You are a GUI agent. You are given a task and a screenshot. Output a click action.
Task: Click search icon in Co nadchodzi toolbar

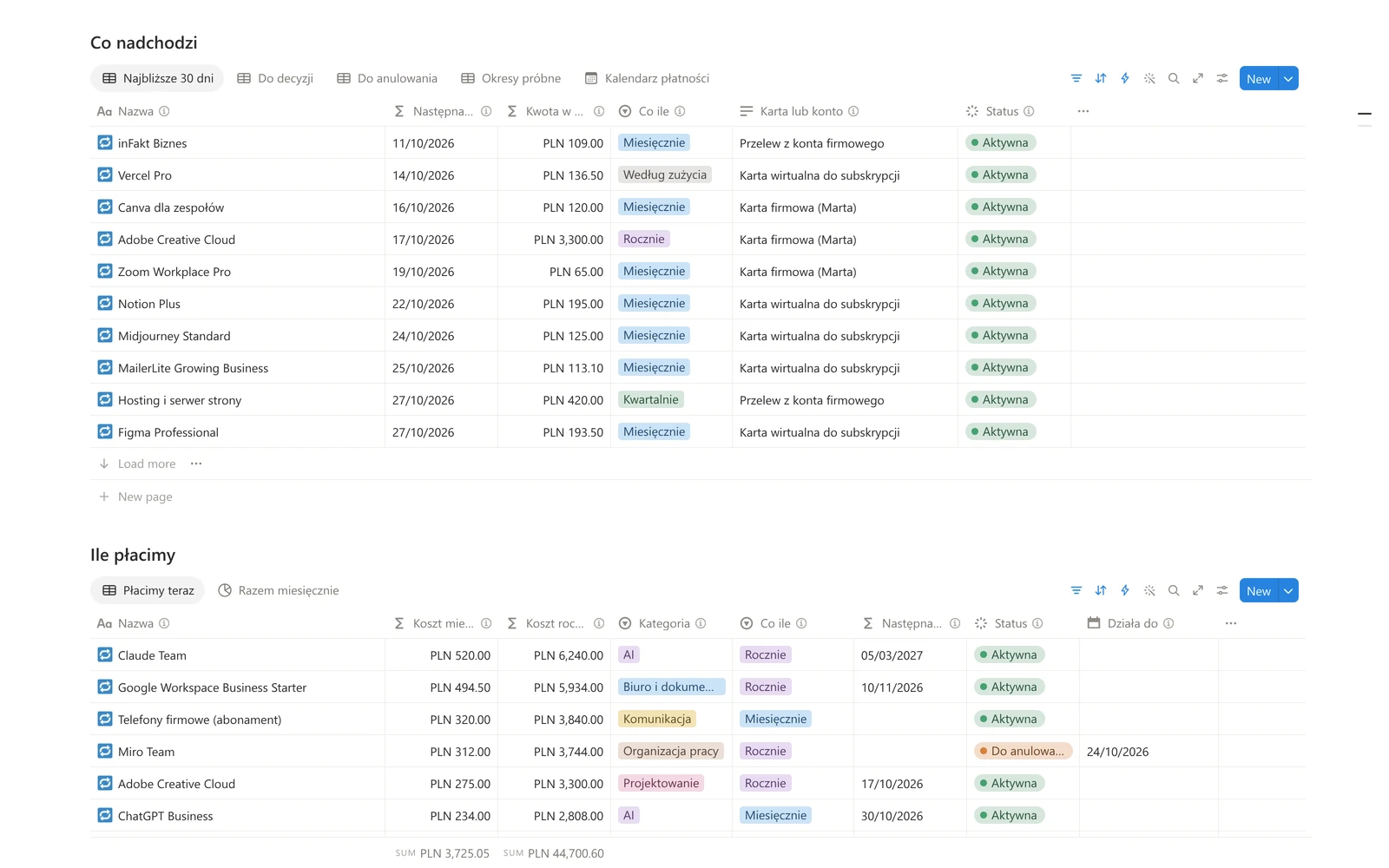[x=1174, y=78]
